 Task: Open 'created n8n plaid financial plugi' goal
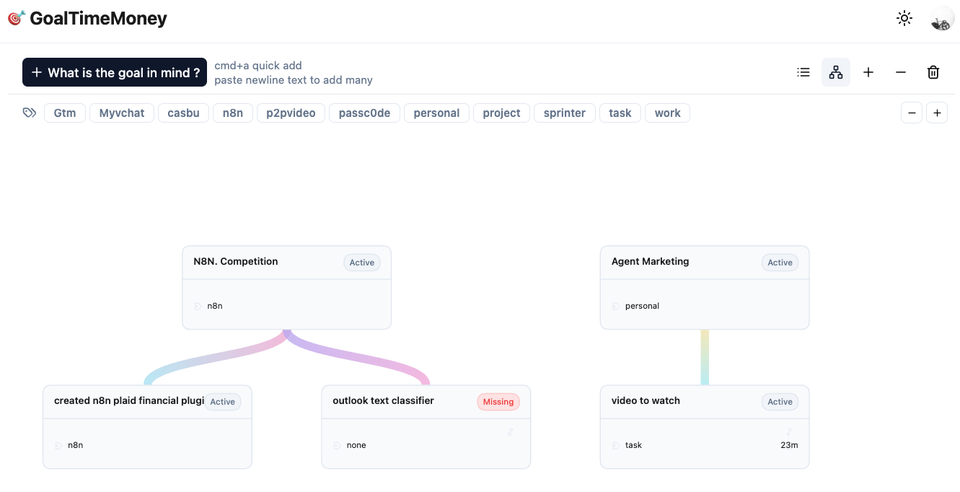(129, 401)
